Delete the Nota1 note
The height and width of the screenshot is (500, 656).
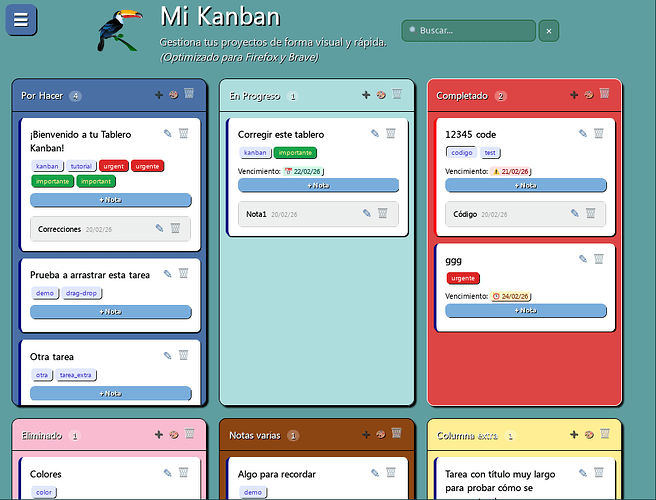(x=382, y=213)
